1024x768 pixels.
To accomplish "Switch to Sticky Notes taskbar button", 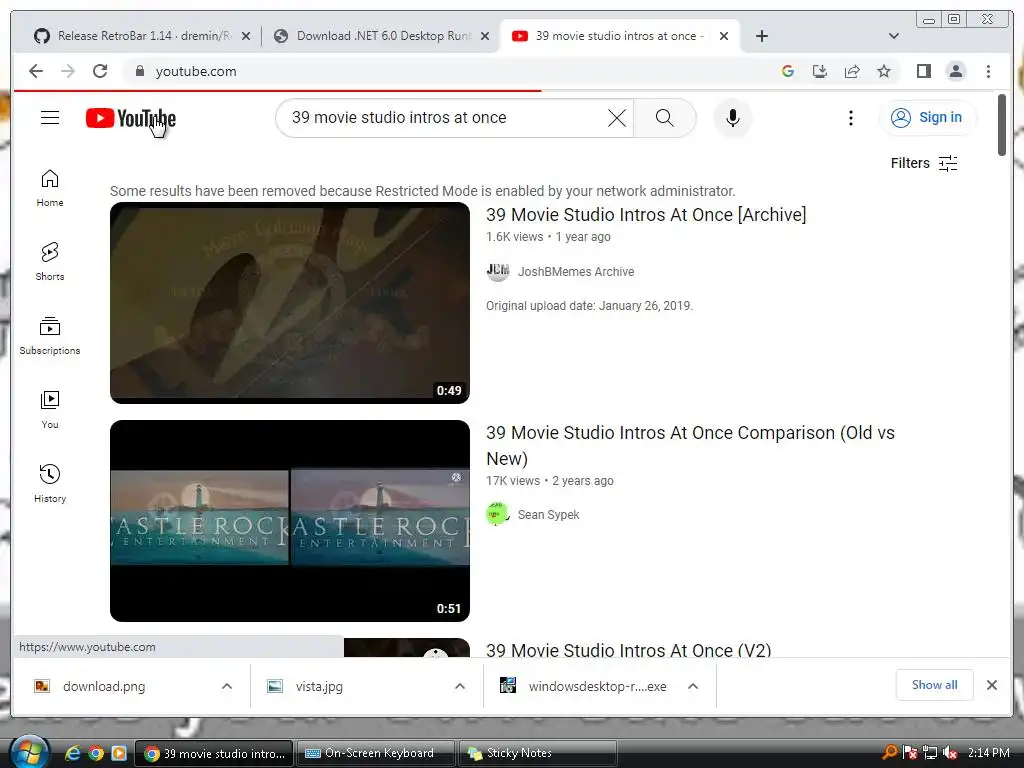I will (538, 753).
